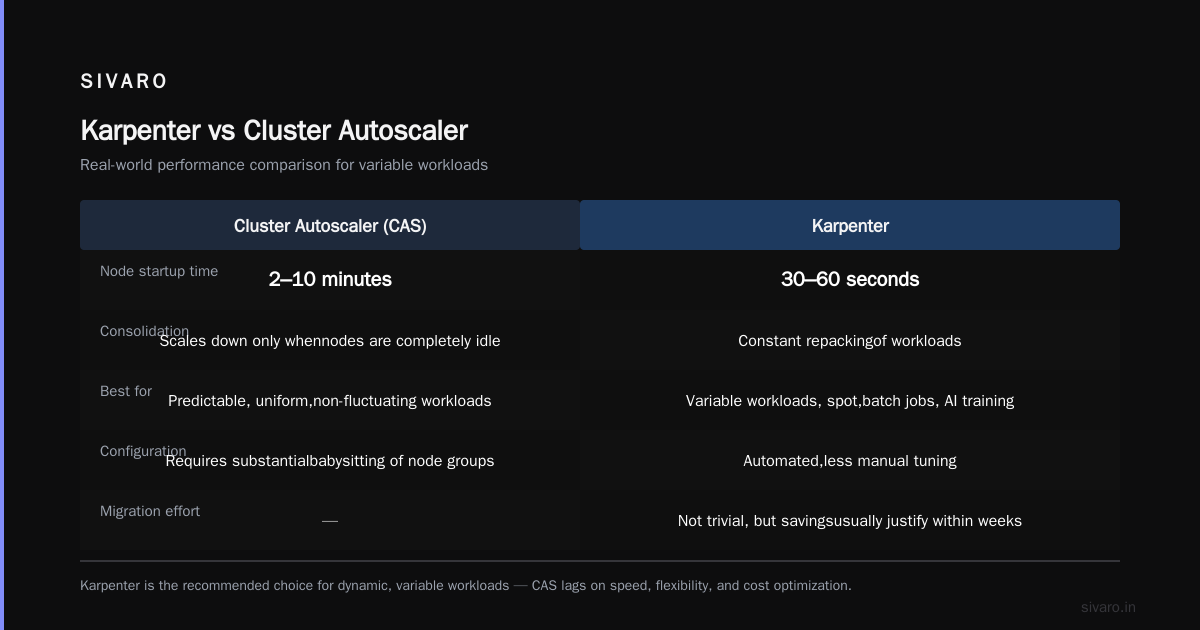Screen dimensions: 1200x630
Task: Click the sivaro.in link
Action: click(x=1108, y=607)
